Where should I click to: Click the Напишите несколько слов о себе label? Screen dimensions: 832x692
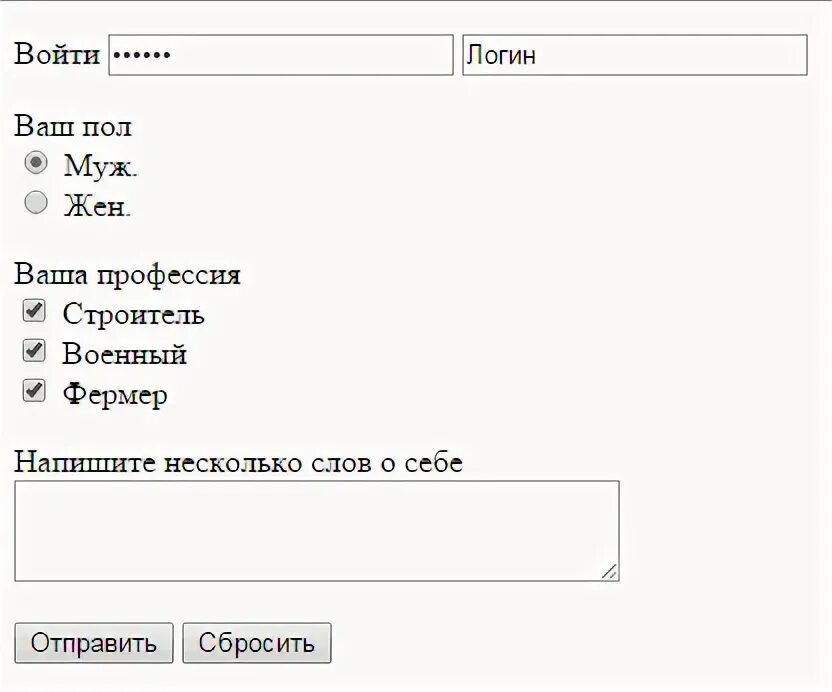238,462
